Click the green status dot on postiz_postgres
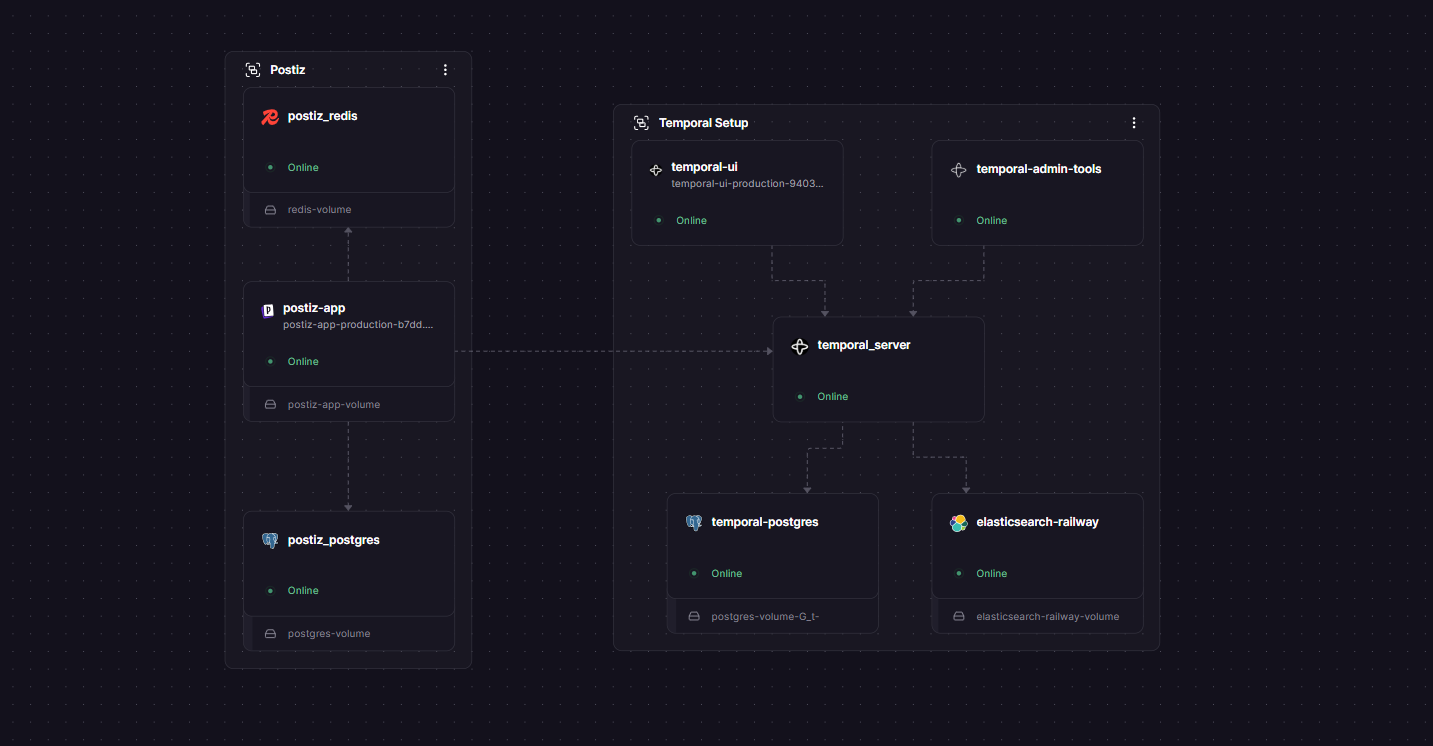The height and width of the screenshot is (746, 1433). [x=270, y=590]
